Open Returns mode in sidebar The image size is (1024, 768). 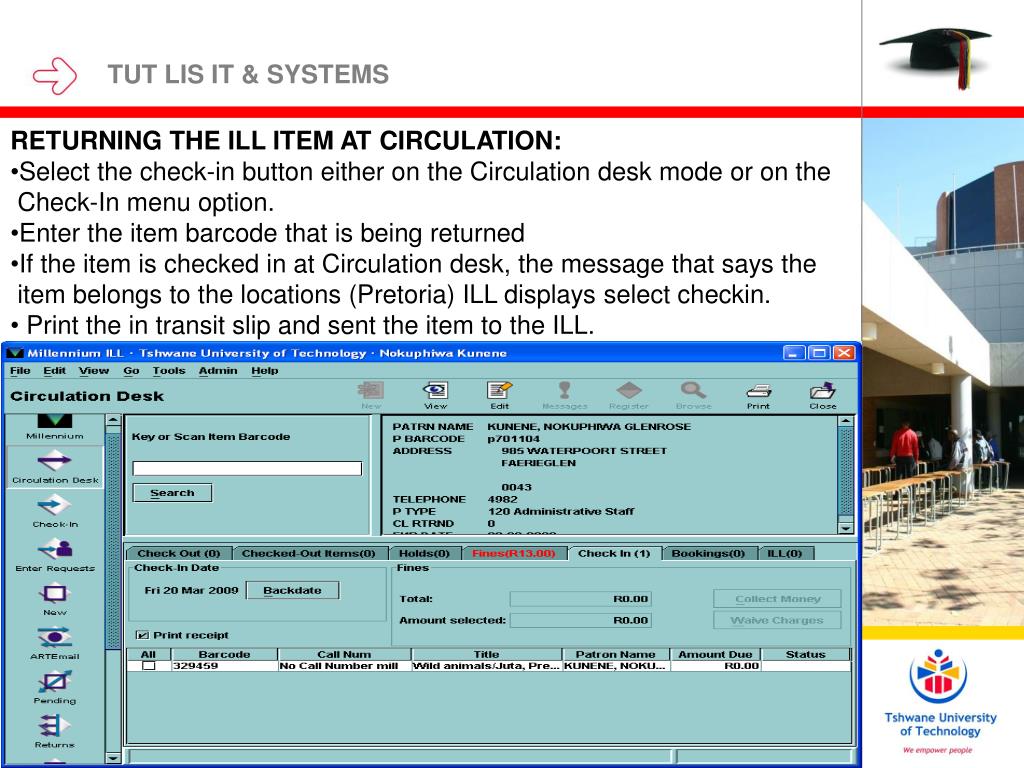point(55,731)
